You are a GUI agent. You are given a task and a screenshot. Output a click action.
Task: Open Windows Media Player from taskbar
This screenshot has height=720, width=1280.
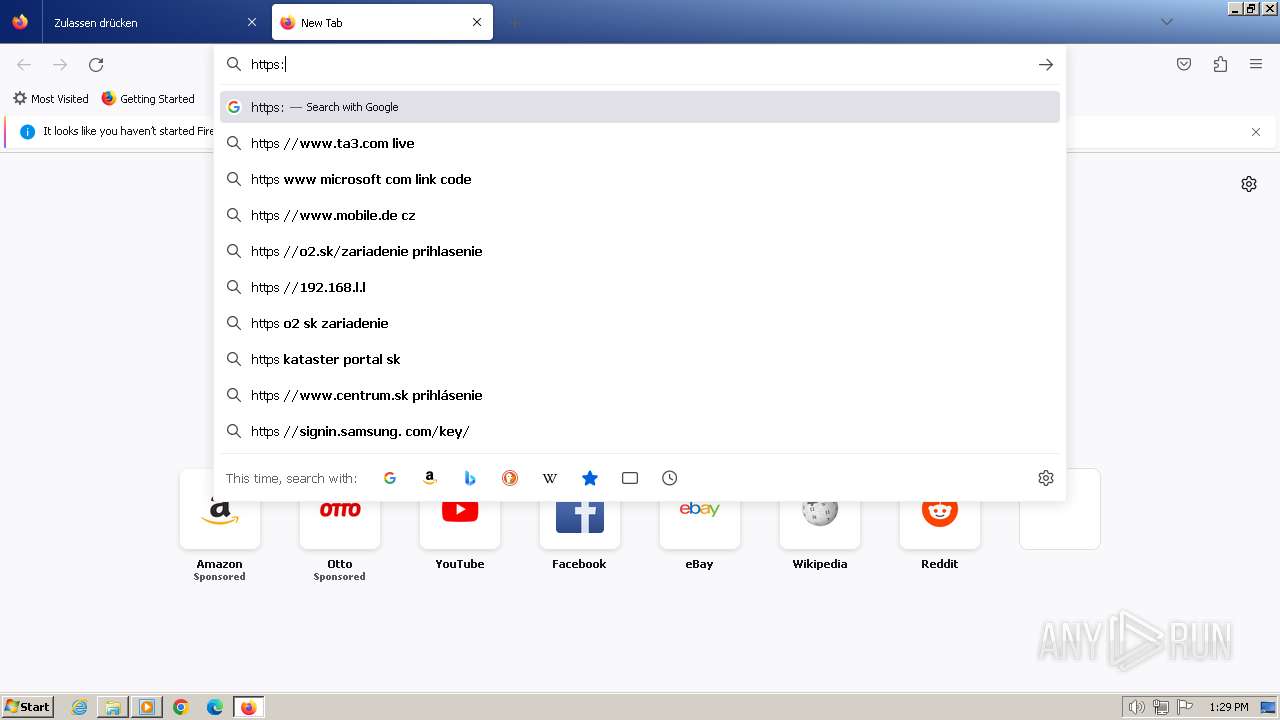147,707
